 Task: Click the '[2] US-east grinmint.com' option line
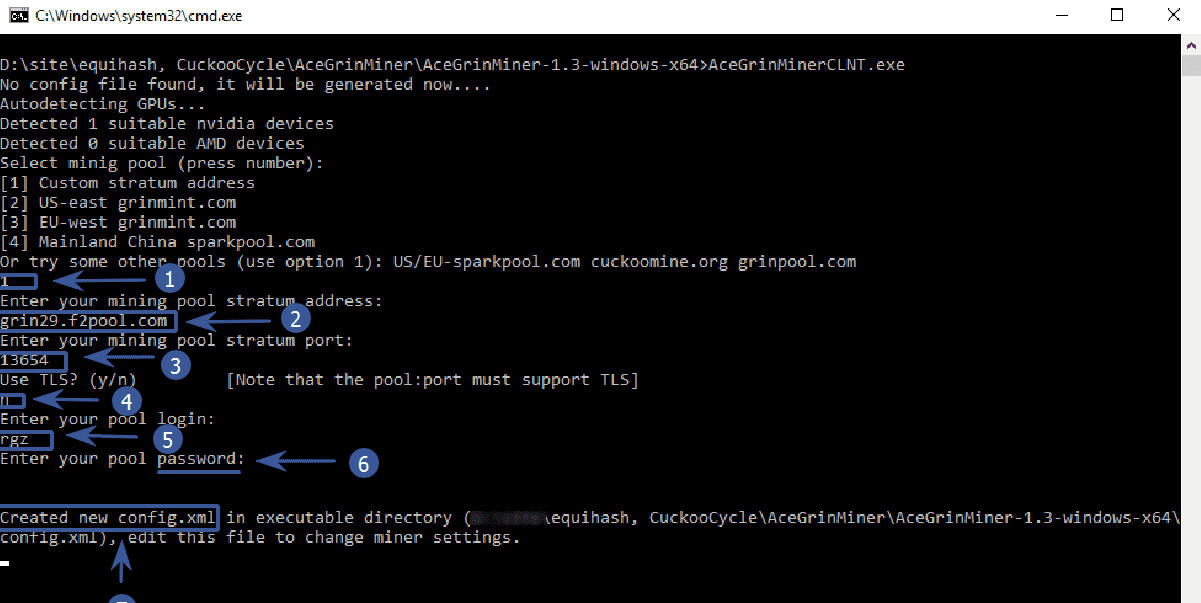(118, 203)
